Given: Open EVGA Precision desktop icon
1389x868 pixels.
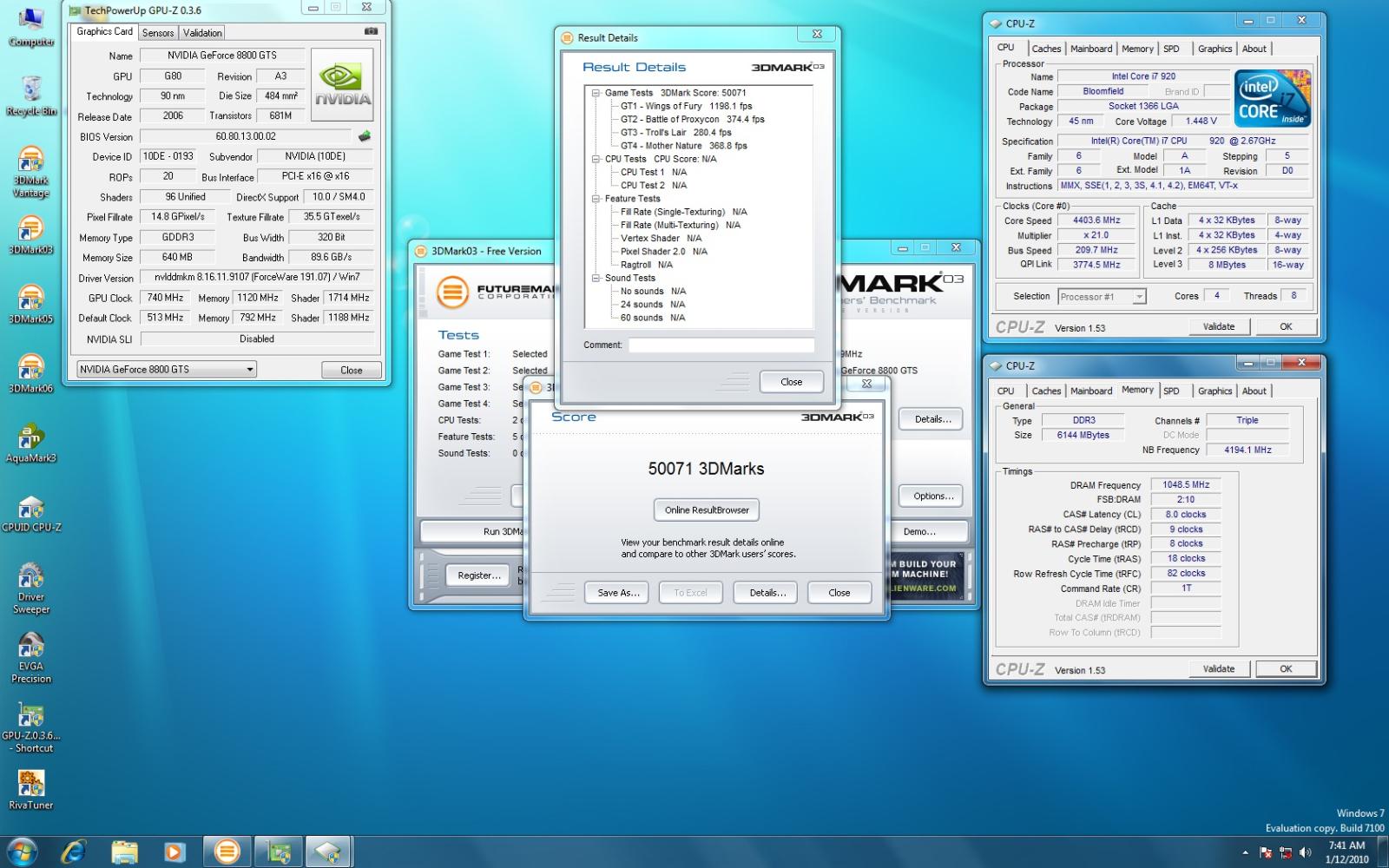Looking at the screenshot, I should (30, 657).
